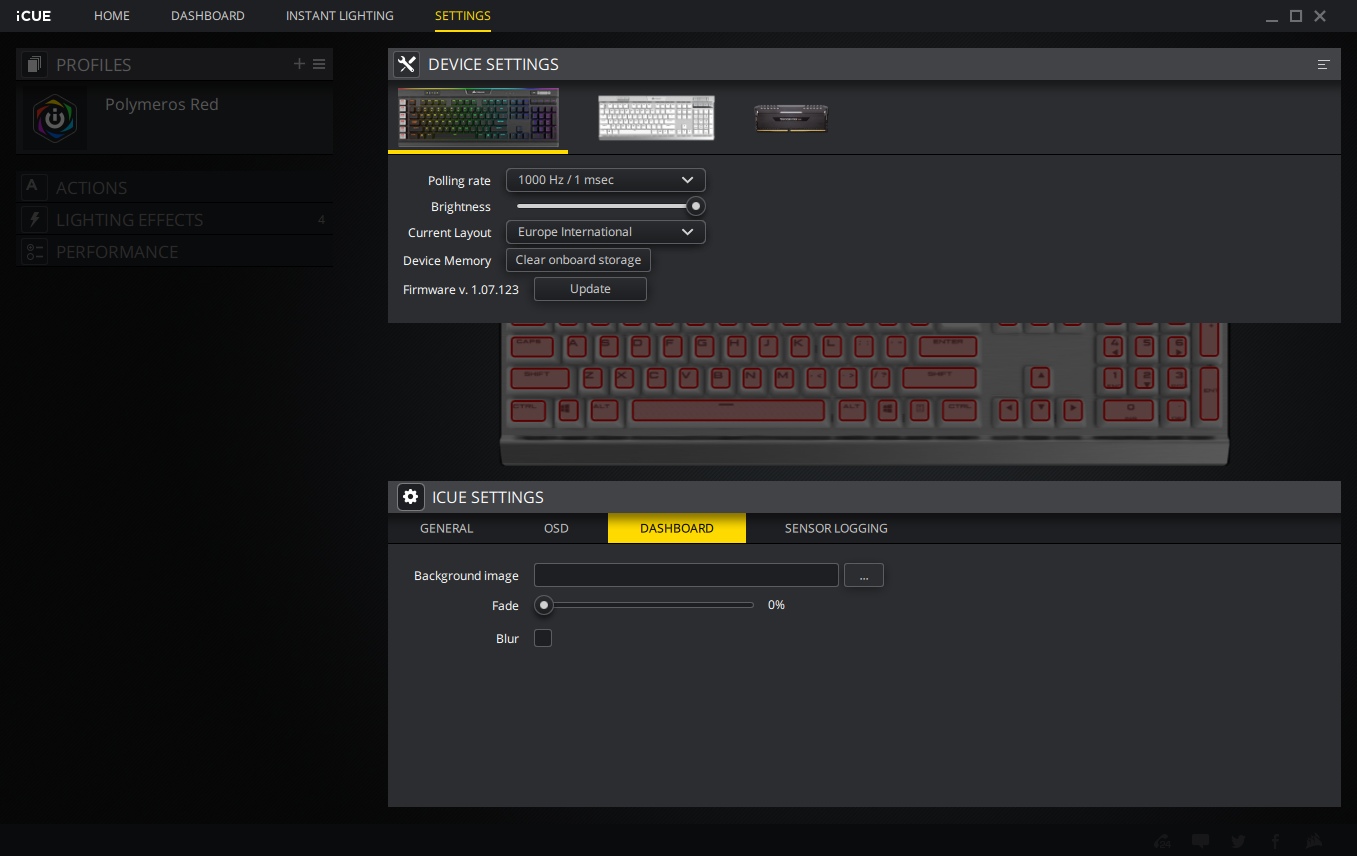Open the Dashboard tab in the top bar
Screen dimensions: 1357x856
tap(208, 16)
